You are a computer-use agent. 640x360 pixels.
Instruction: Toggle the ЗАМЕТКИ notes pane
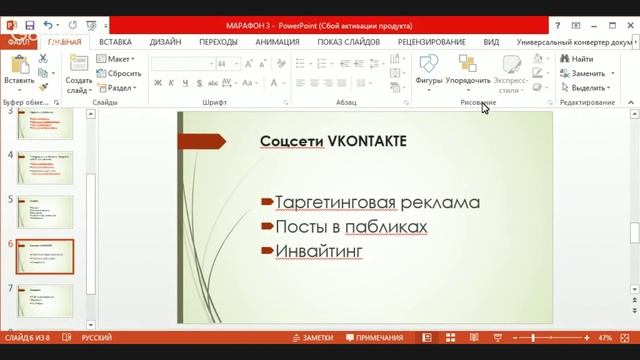click(313, 338)
